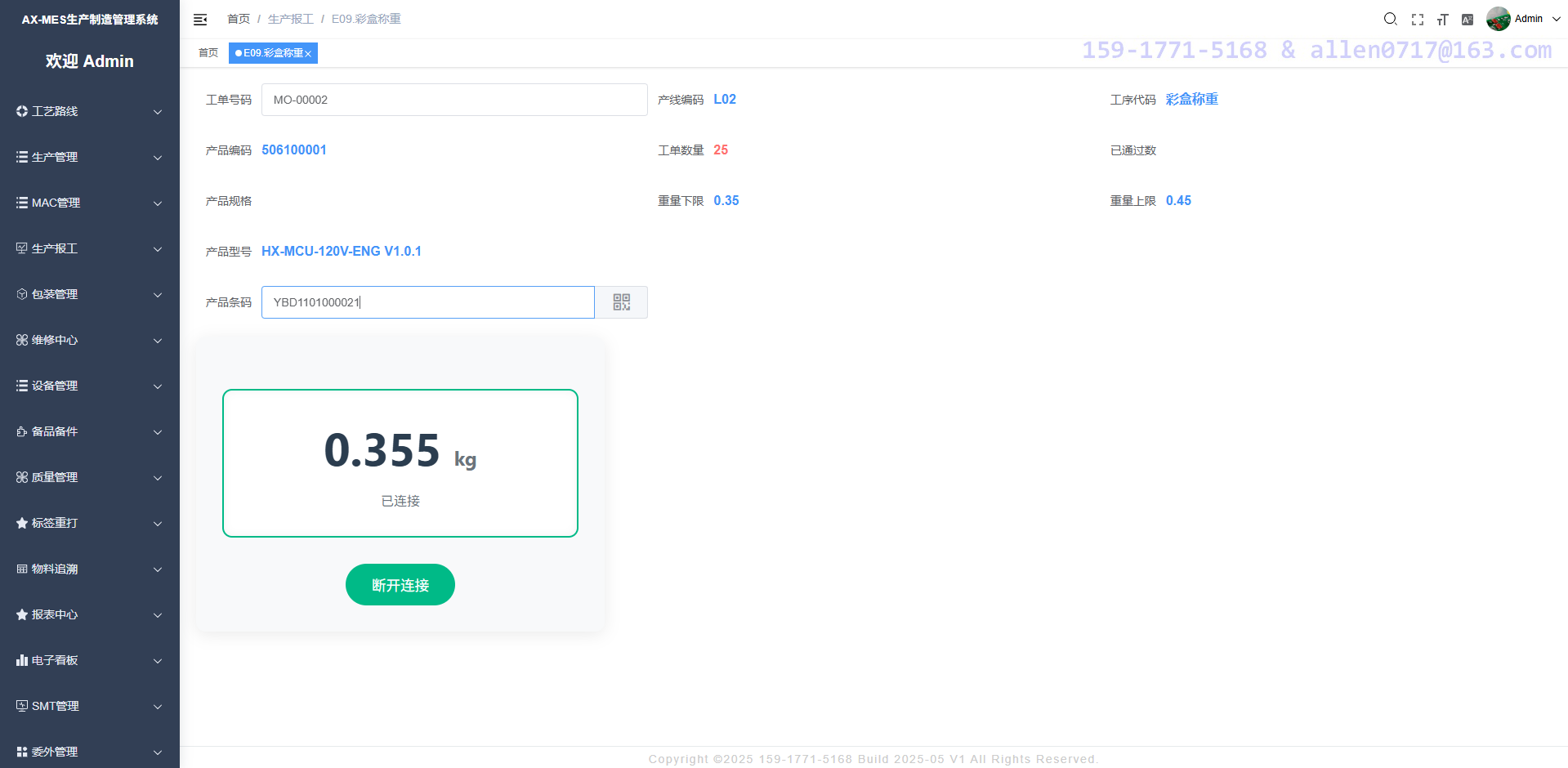Toggle fullscreen mode icon
The image size is (1568, 768).
point(1418,20)
